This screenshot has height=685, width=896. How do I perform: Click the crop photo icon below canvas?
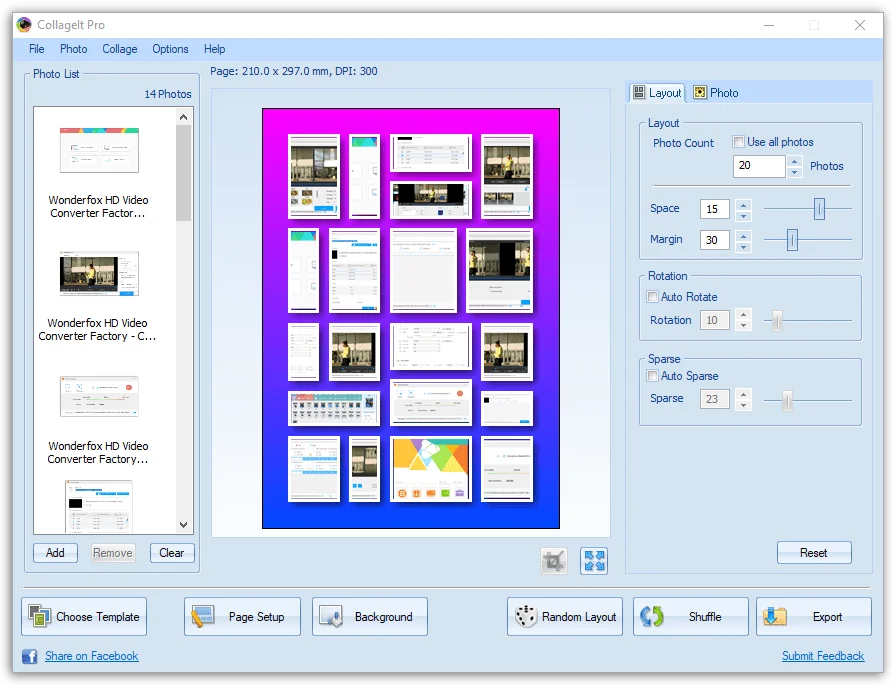554,560
